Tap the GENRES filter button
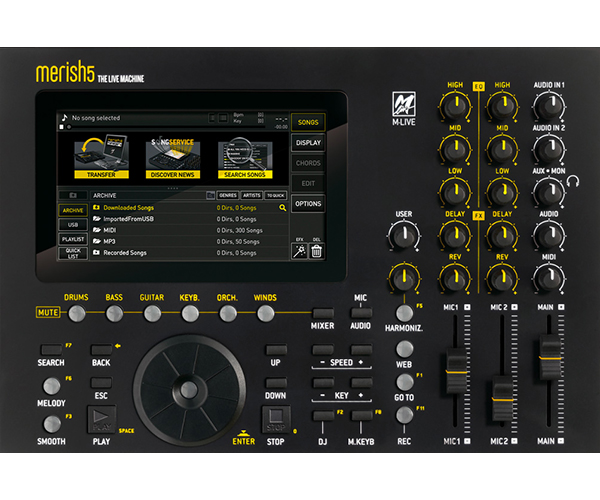 coord(228,195)
